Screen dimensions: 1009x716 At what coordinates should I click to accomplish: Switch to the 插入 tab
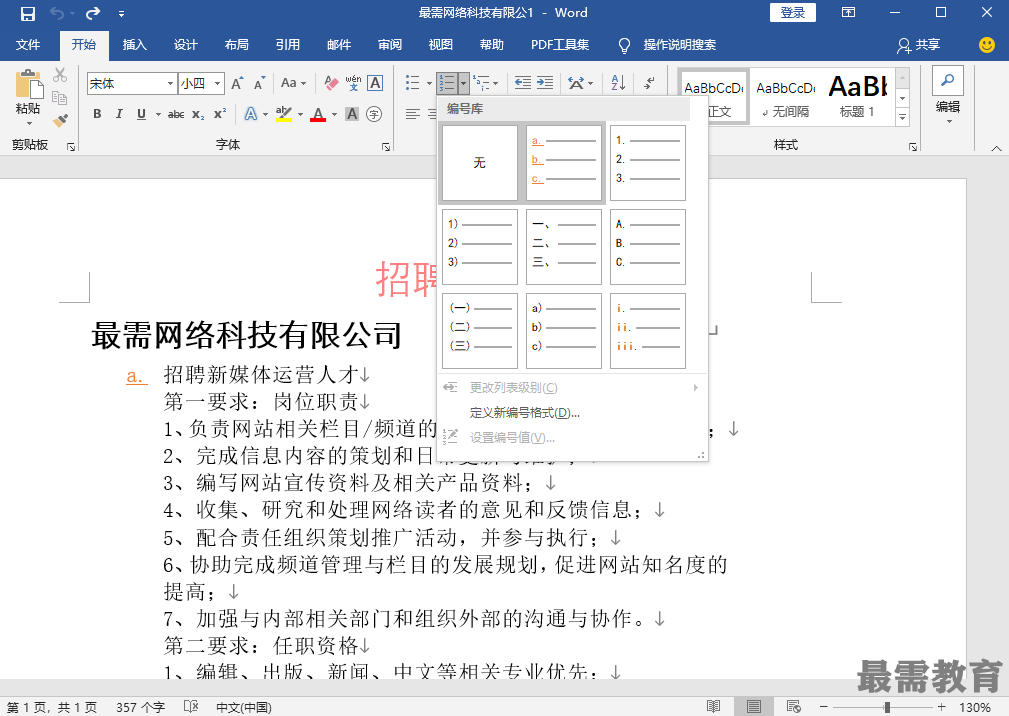click(134, 45)
